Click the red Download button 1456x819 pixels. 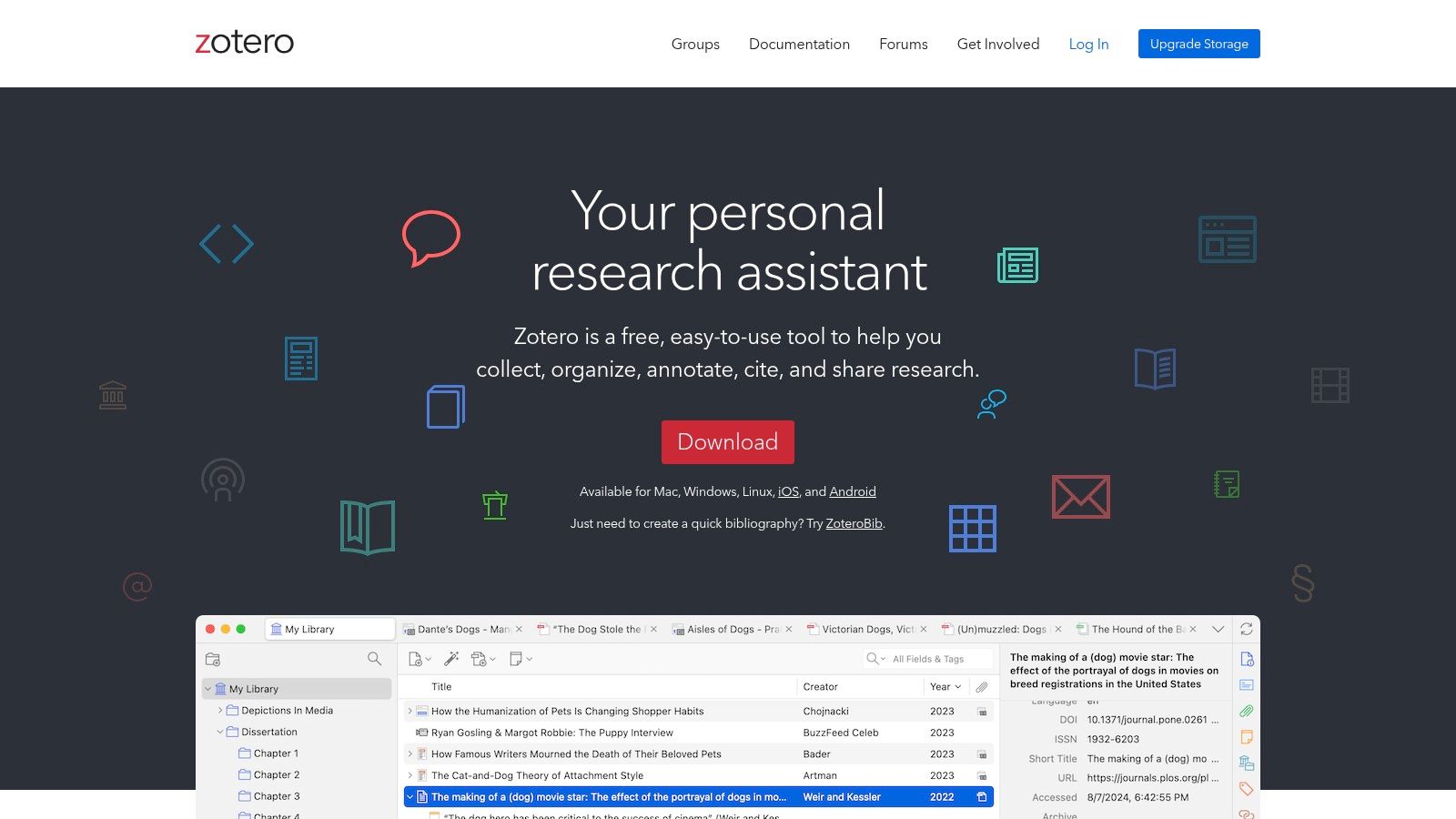[x=728, y=442]
